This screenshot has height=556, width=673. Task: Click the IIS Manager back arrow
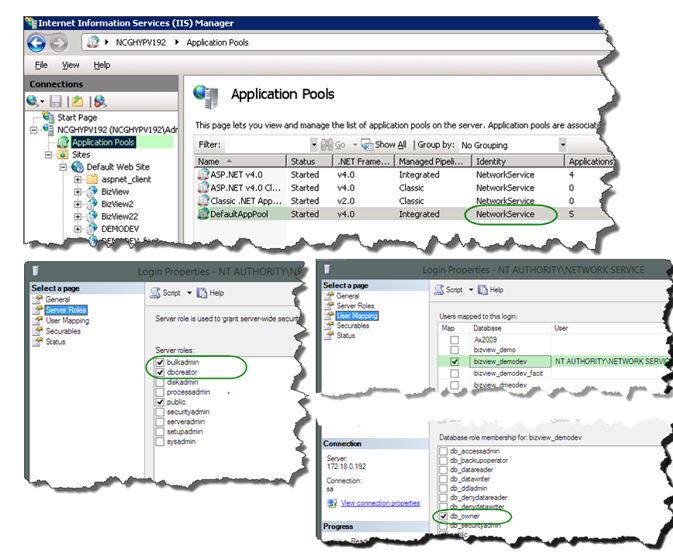[x=36, y=43]
